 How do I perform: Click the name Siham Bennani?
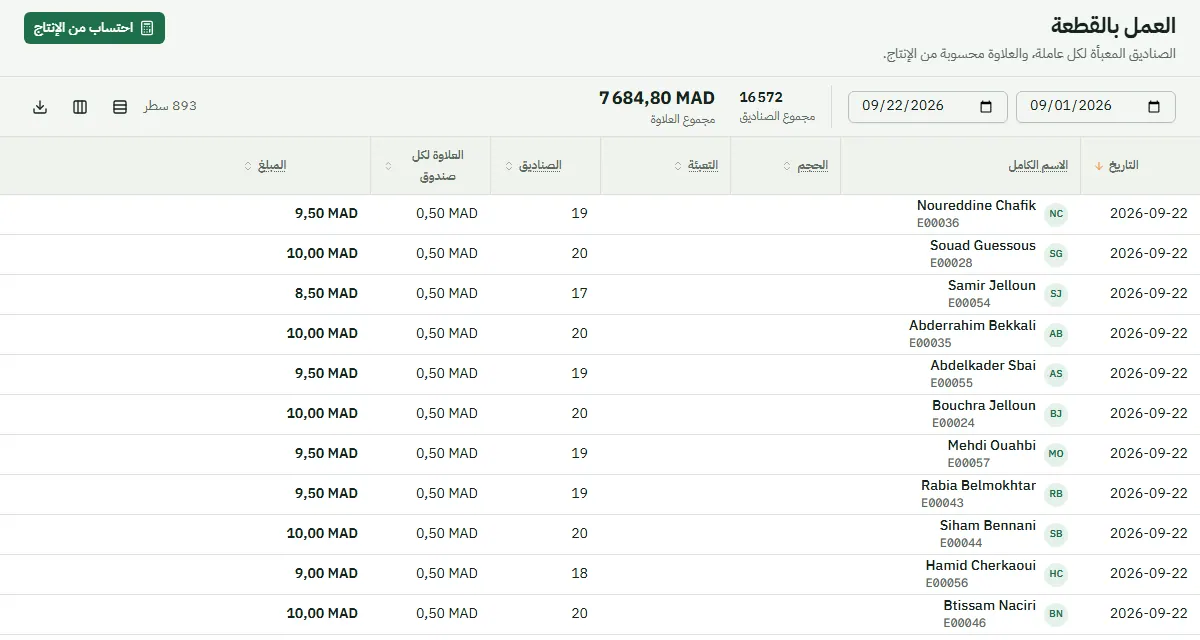[988, 526]
